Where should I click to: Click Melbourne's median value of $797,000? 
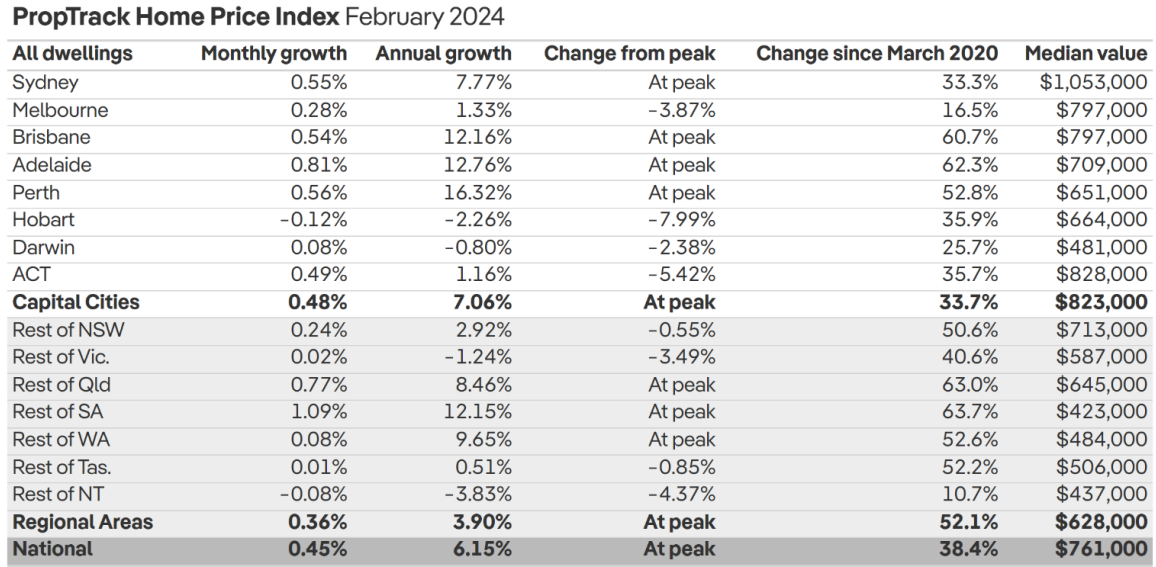pyautogui.click(x=1101, y=110)
